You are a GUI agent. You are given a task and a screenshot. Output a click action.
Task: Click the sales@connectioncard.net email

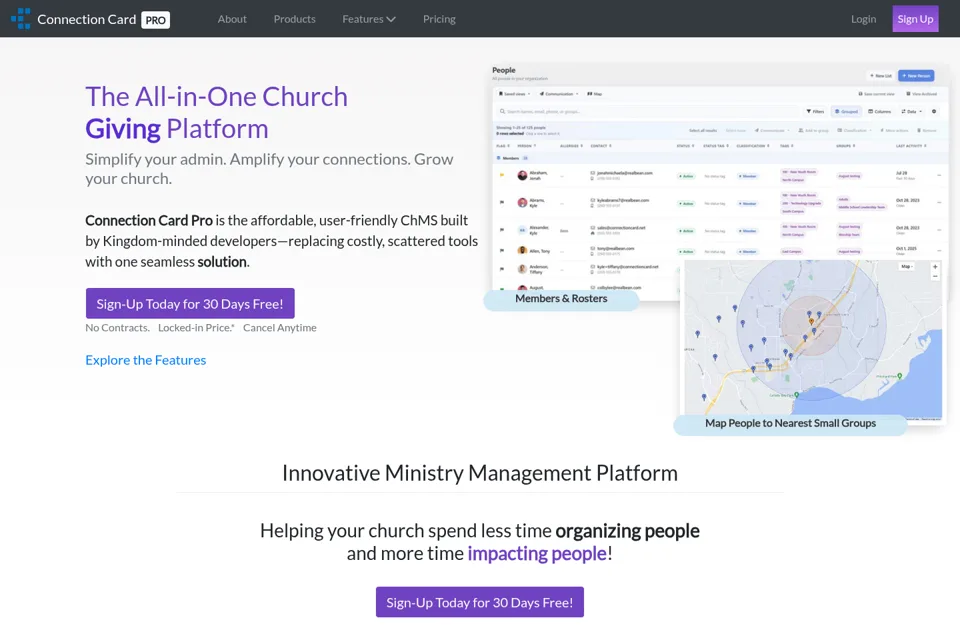621,227
